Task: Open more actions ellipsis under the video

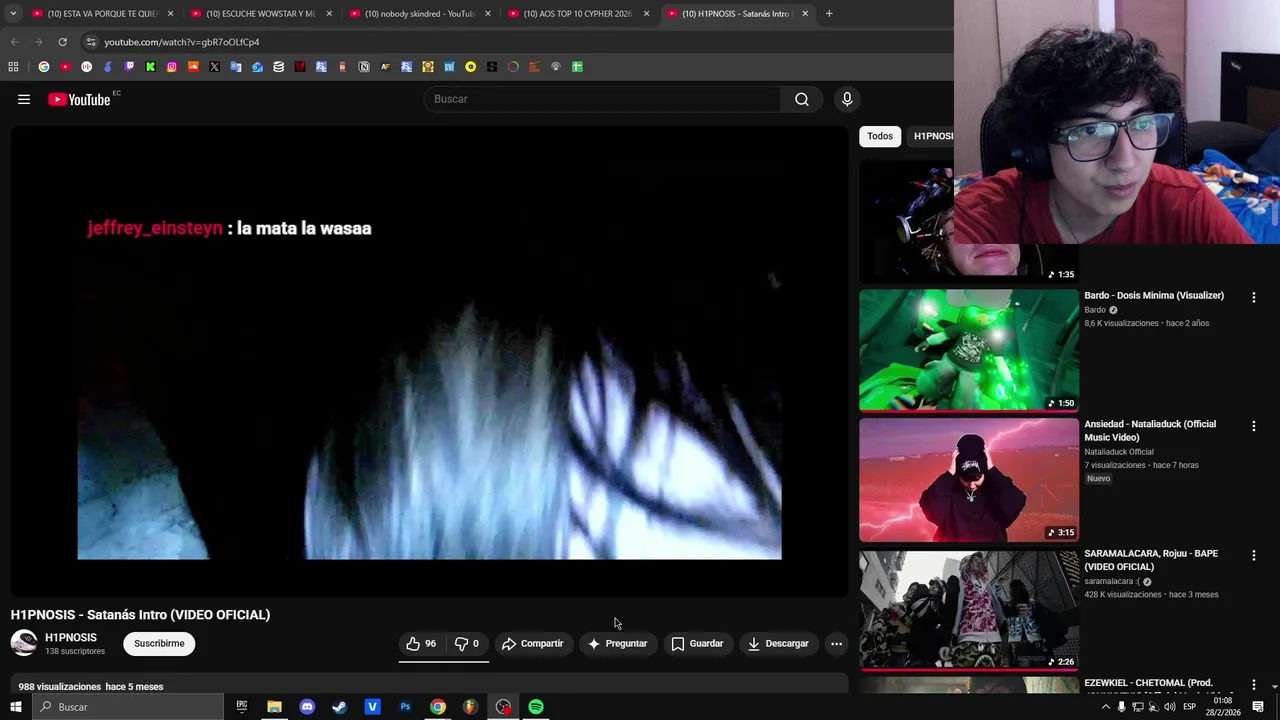Action: tap(836, 644)
